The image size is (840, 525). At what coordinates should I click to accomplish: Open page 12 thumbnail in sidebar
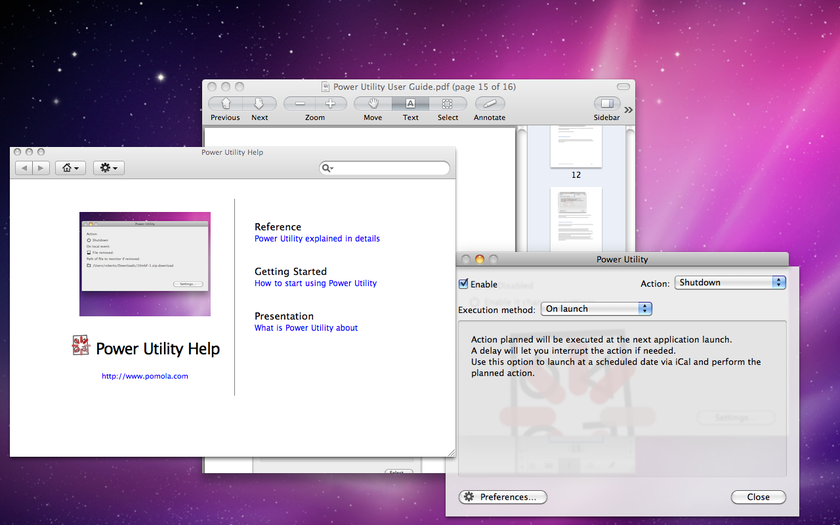(576, 147)
